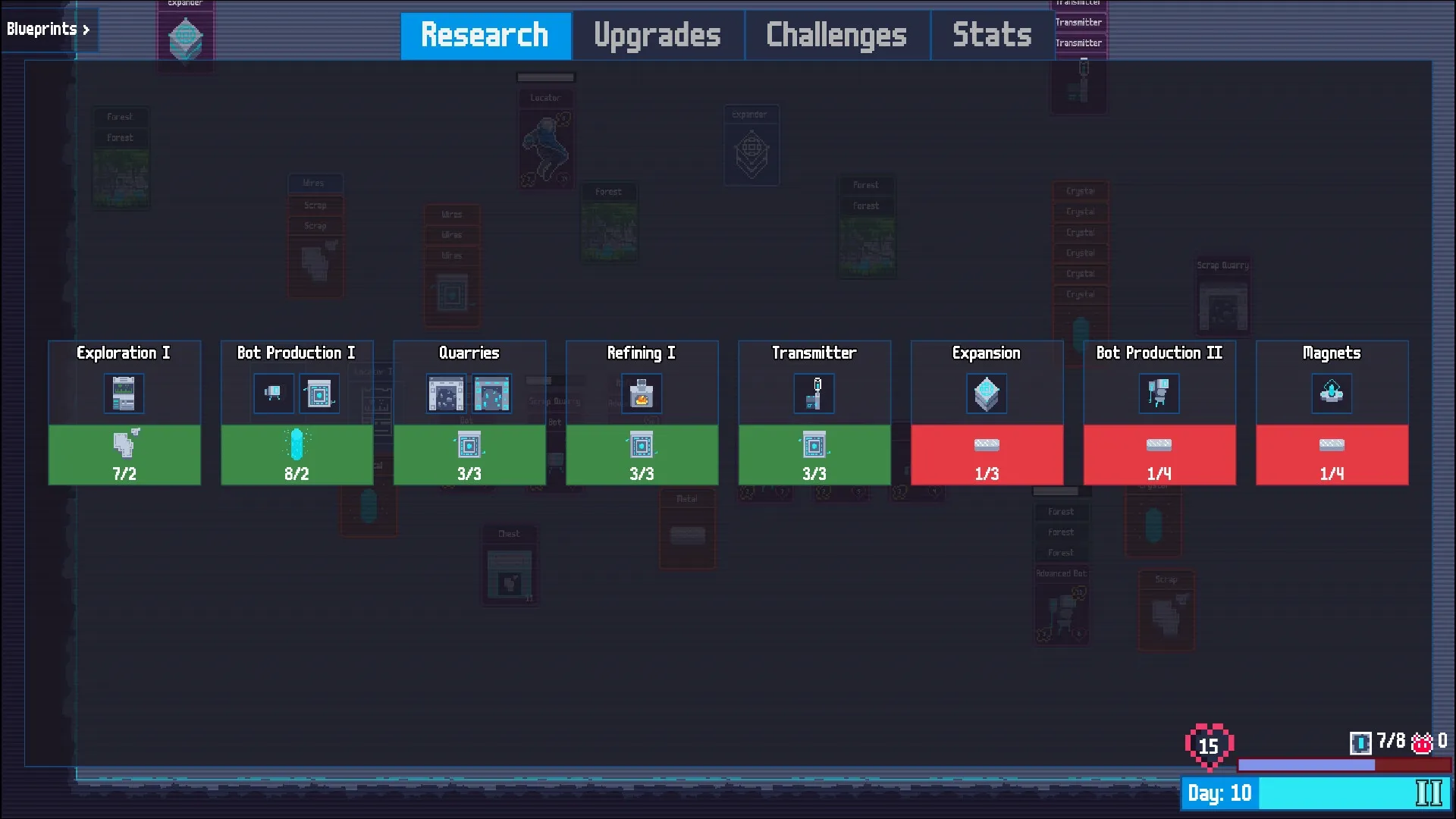This screenshot has height=819, width=1456.
Task: Toggle the pause button beside Day 10
Action: pyautogui.click(x=1429, y=793)
